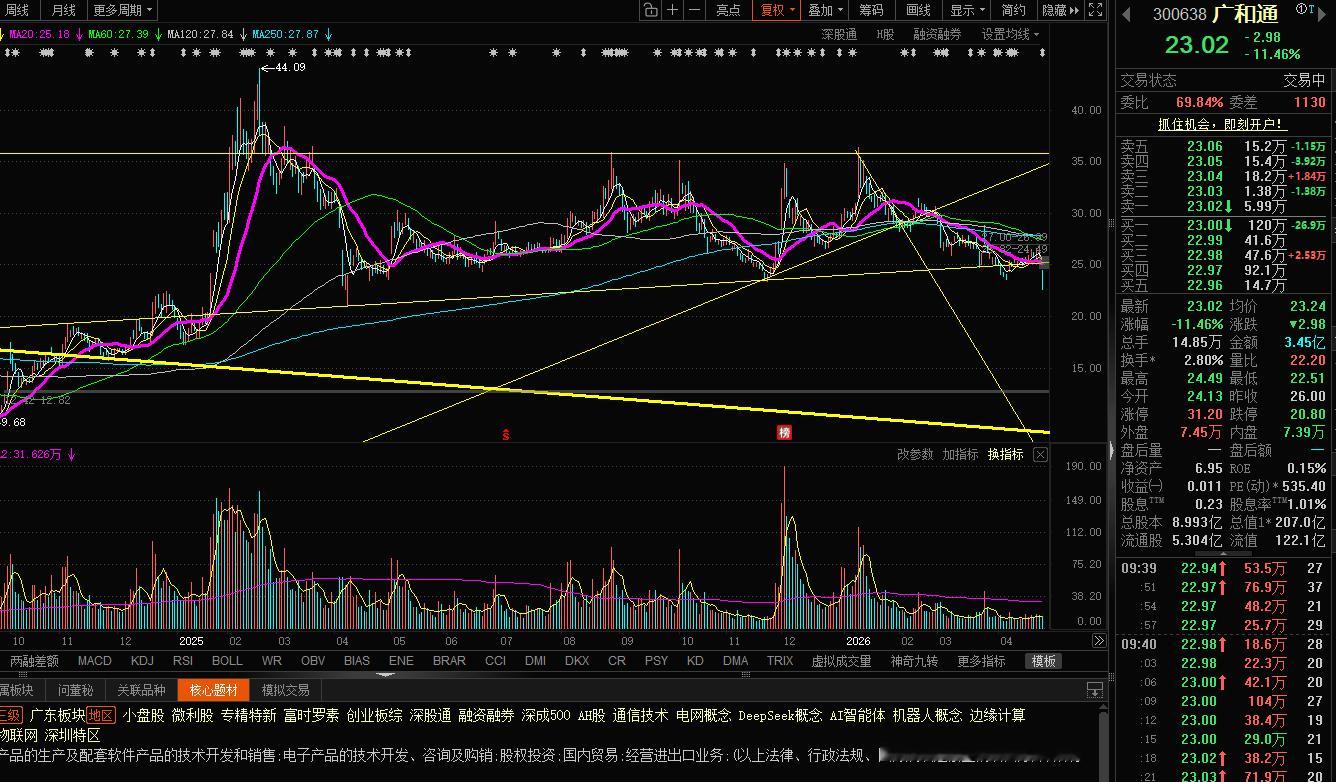Screen dimensions: 1336x782
Task: Open the 叠加 overlay dropdown
Action: tap(824, 10)
